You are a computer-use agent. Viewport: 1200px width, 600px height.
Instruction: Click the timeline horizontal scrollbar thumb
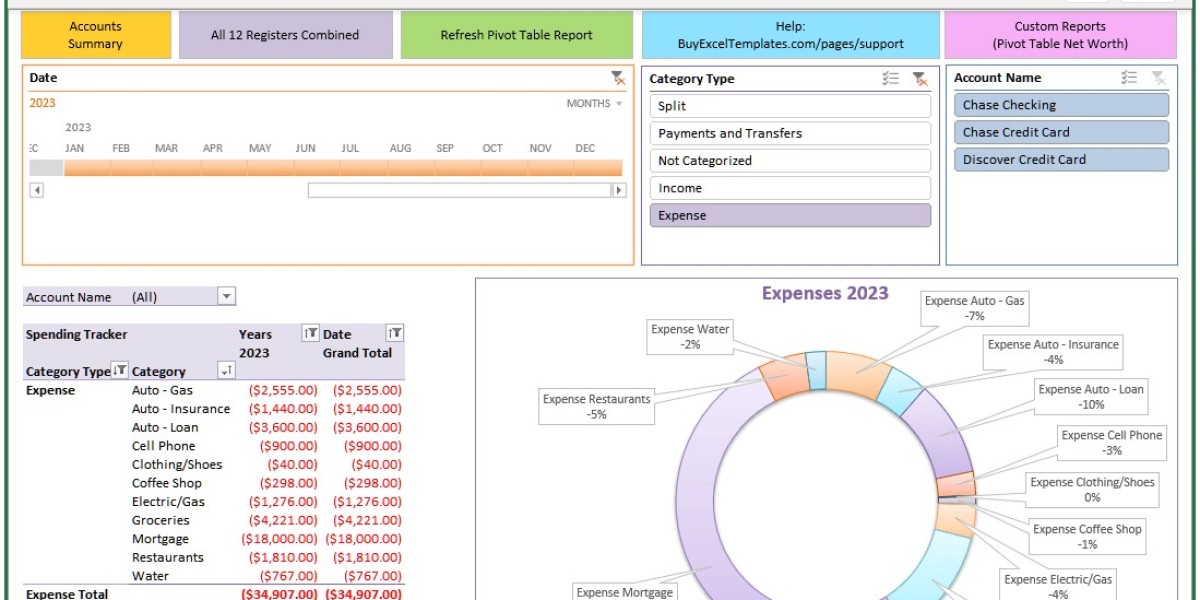tap(459, 190)
